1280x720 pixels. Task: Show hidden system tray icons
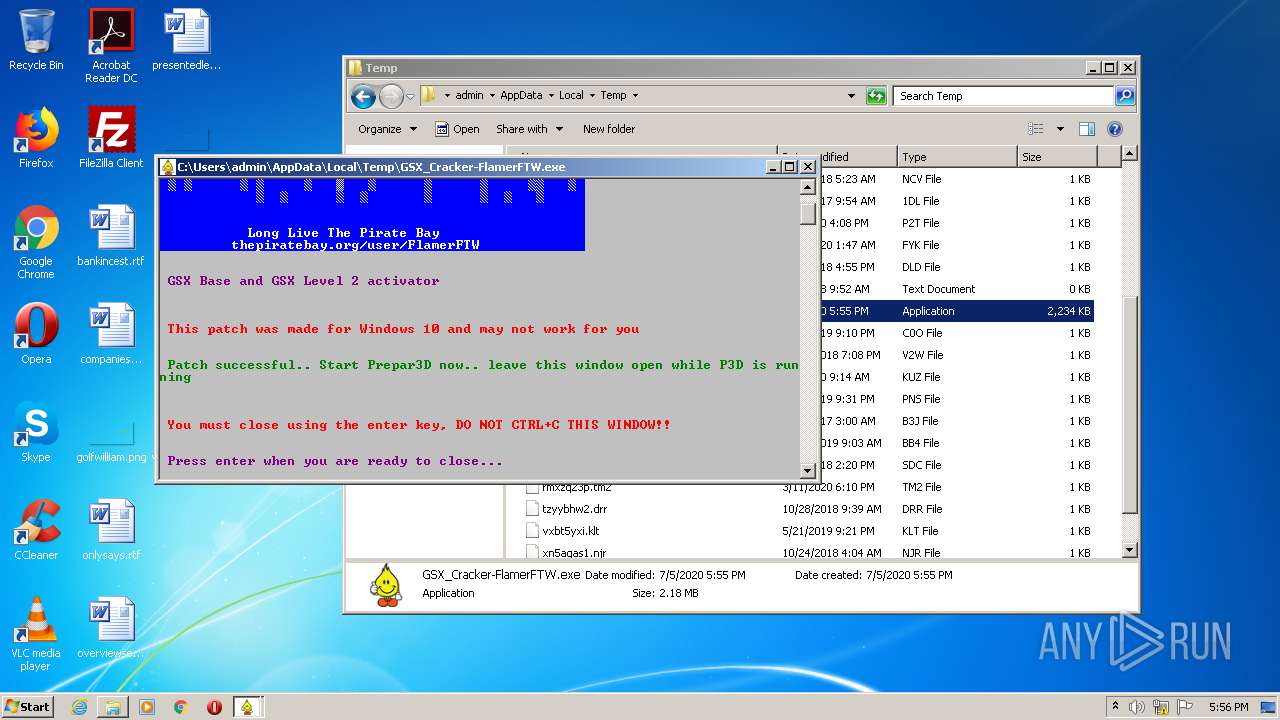coord(1115,707)
